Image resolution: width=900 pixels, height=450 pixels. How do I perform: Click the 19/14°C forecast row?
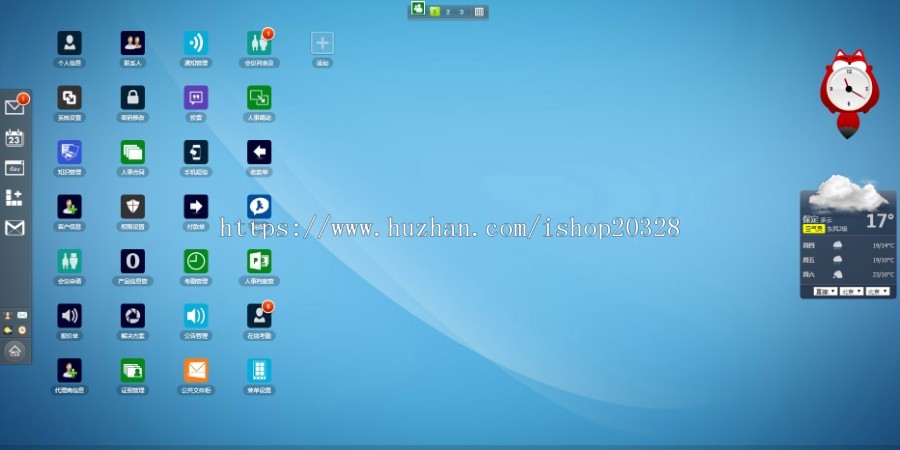(x=848, y=246)
